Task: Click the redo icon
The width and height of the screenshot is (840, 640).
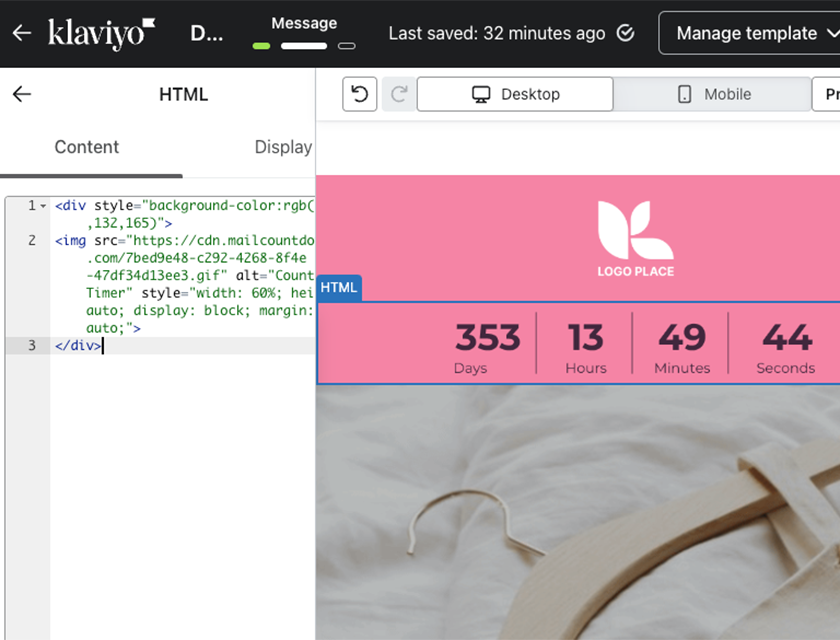Action: point(399,94)
